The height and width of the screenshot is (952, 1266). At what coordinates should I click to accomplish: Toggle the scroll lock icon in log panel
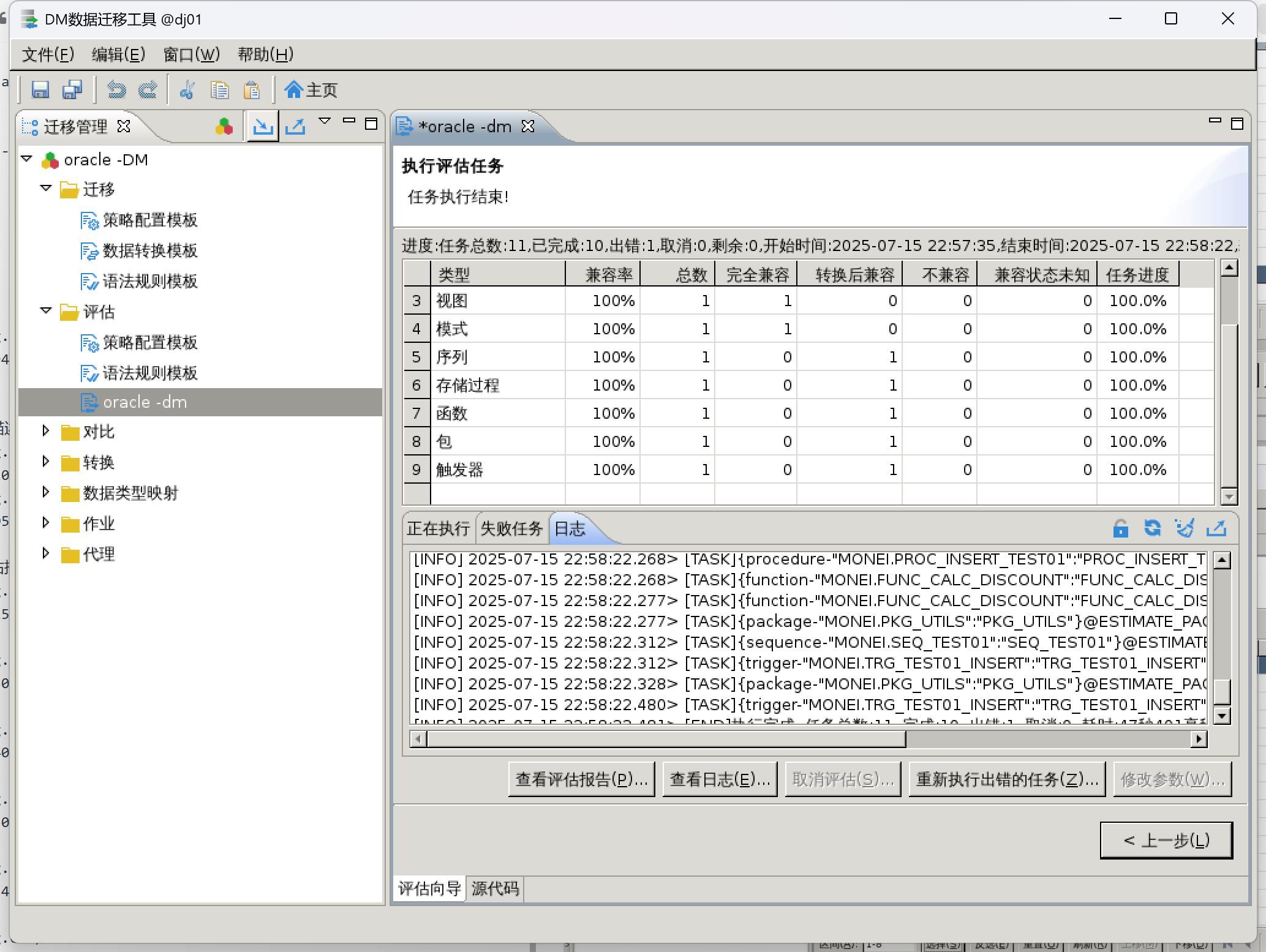point(1120,528)
